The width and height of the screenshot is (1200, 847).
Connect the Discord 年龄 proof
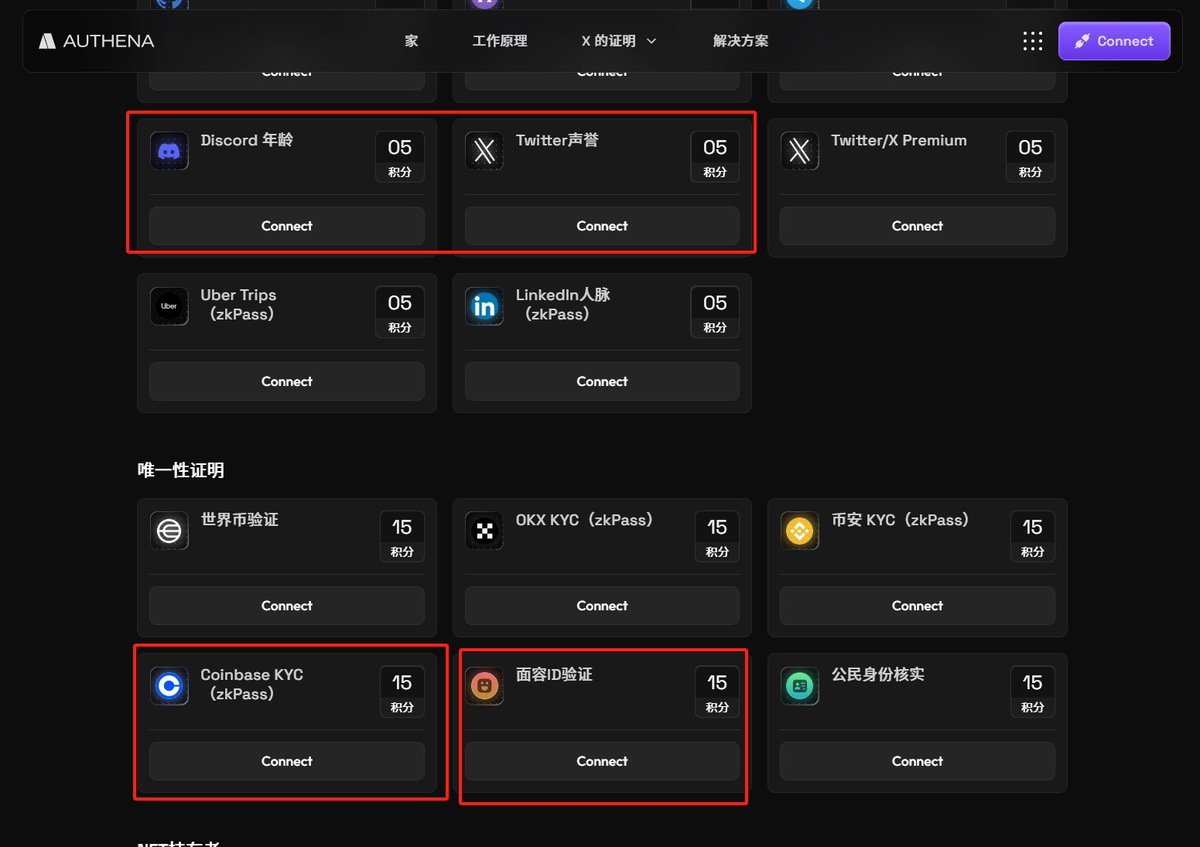pyautogui.click(x=287, y=226)
